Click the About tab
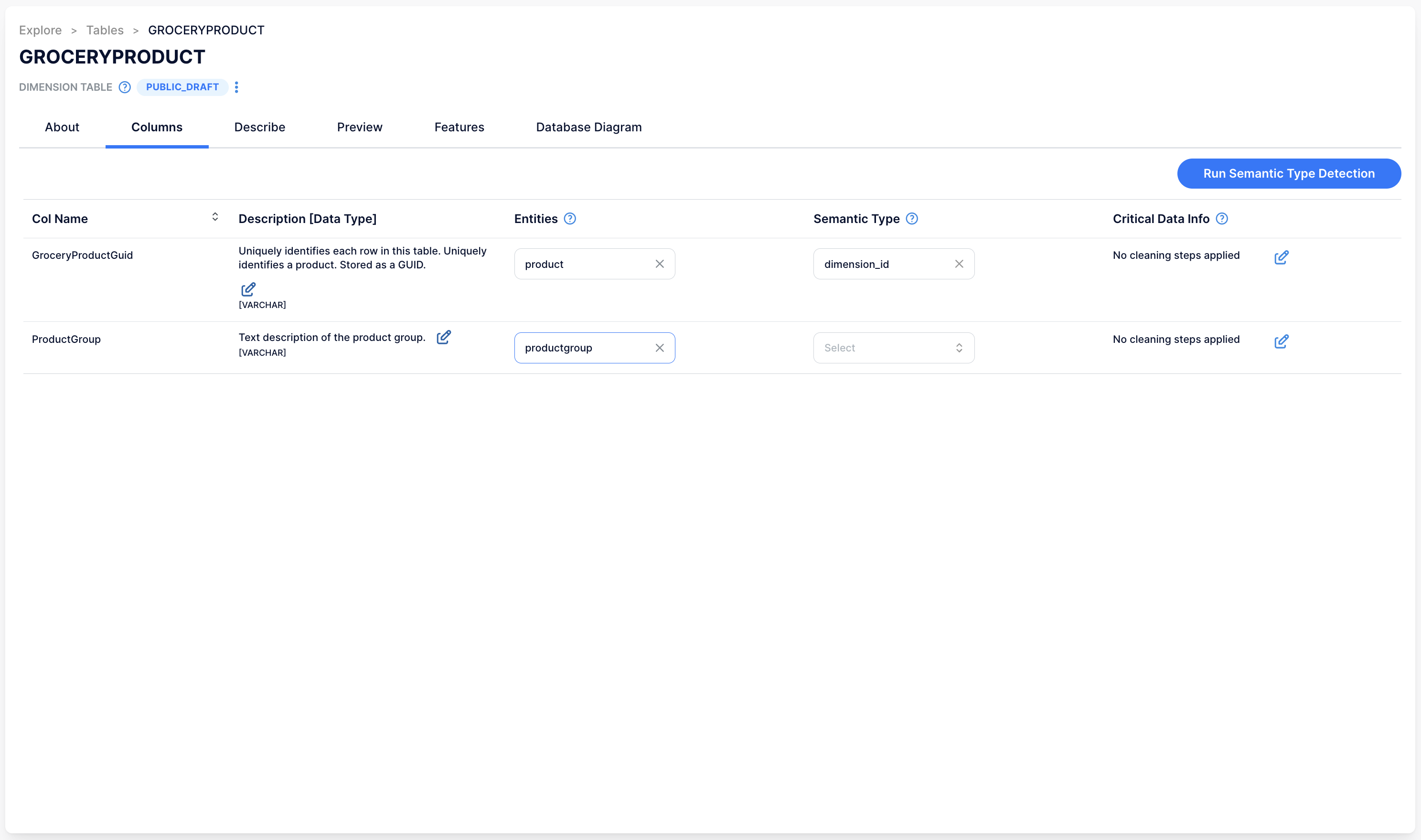 pos(61,127)
